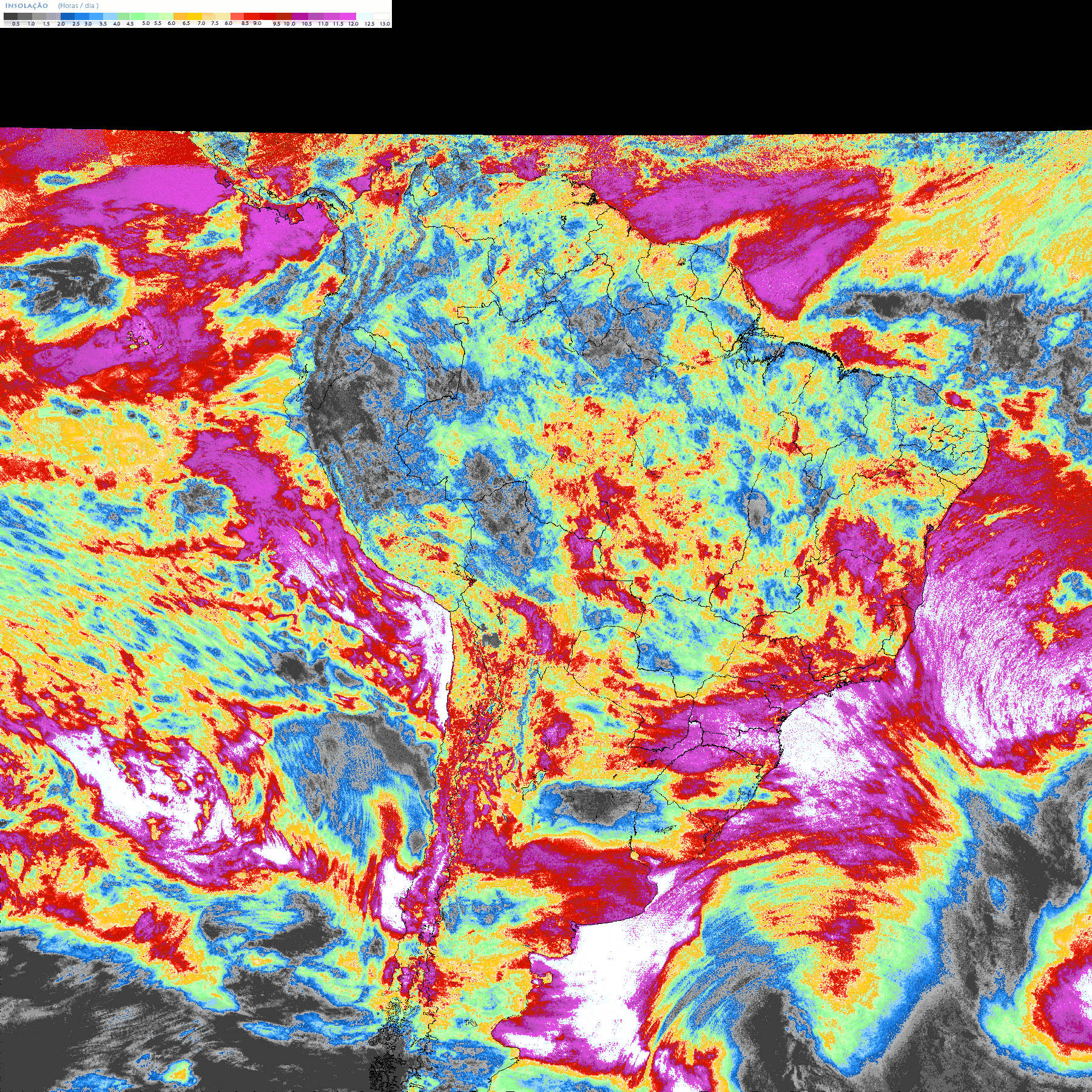Click the '8.0' legend value
This screenshot has width=1092, height=1092.
pyautogui.click(x=228, y=23)
